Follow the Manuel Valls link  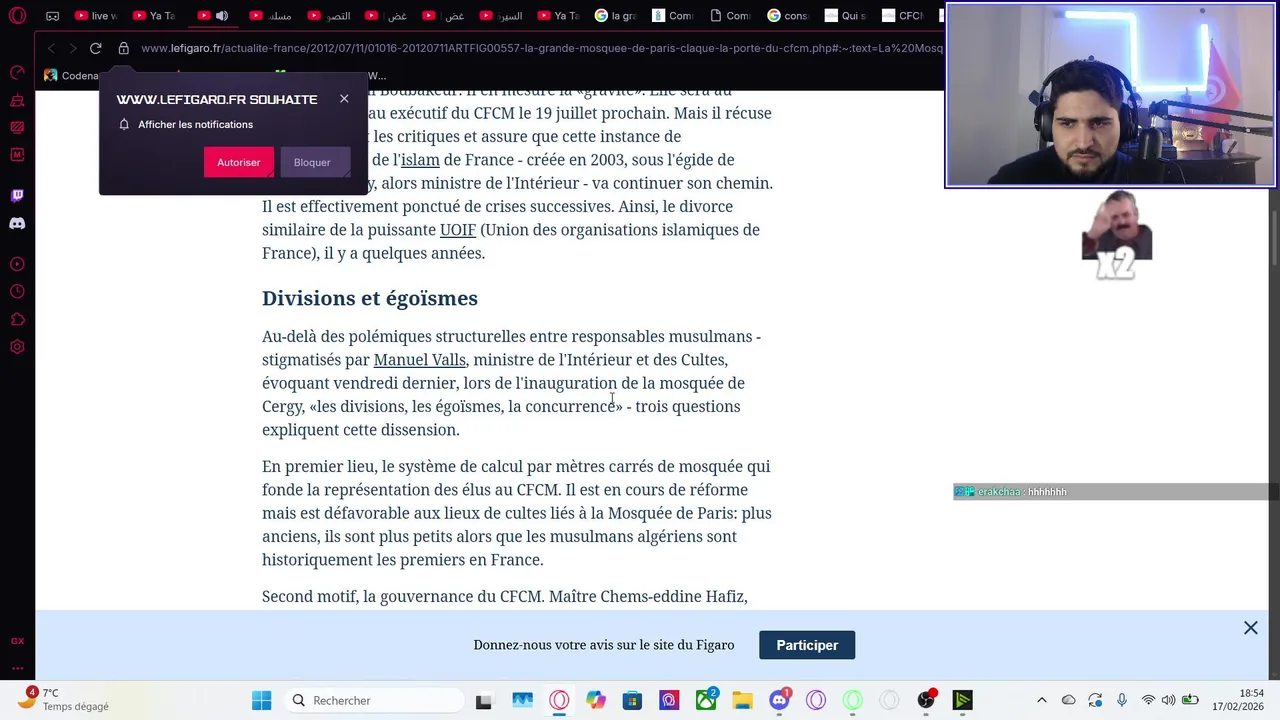[419, 360]
